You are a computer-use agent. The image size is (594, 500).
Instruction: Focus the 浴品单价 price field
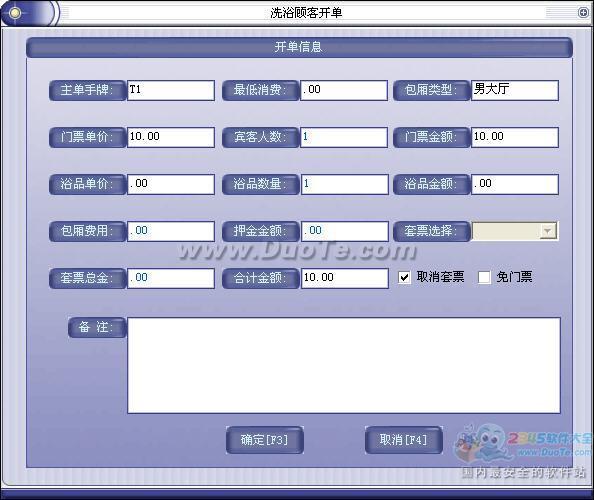click(171, 184)
